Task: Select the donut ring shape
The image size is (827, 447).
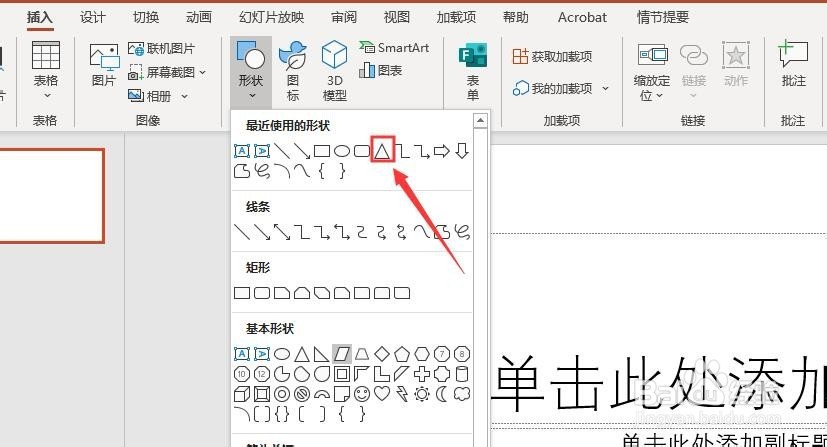Action: pyautogui.click(x=282, y=394)
